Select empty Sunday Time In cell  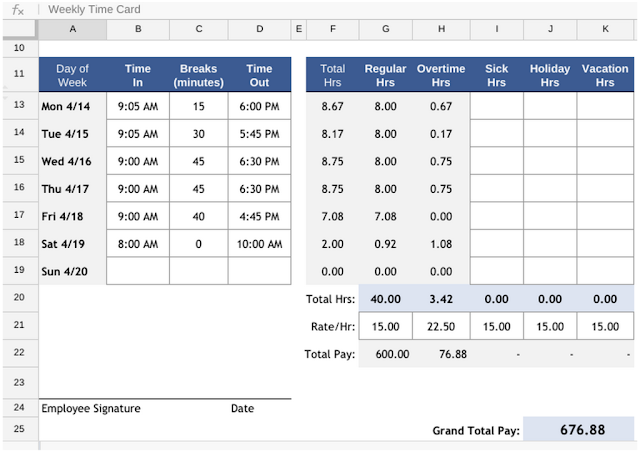tap(138, 271)
